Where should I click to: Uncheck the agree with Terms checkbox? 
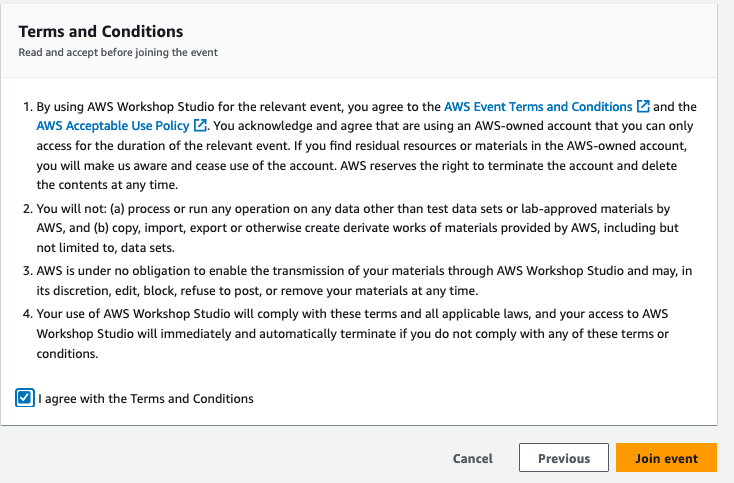25,398
